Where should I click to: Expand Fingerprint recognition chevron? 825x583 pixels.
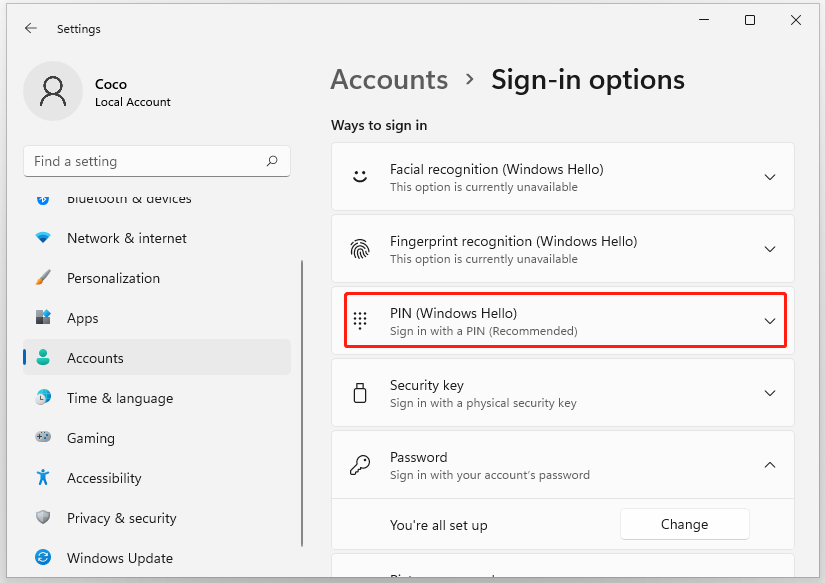pyautogui.click(x=769, y=249)
